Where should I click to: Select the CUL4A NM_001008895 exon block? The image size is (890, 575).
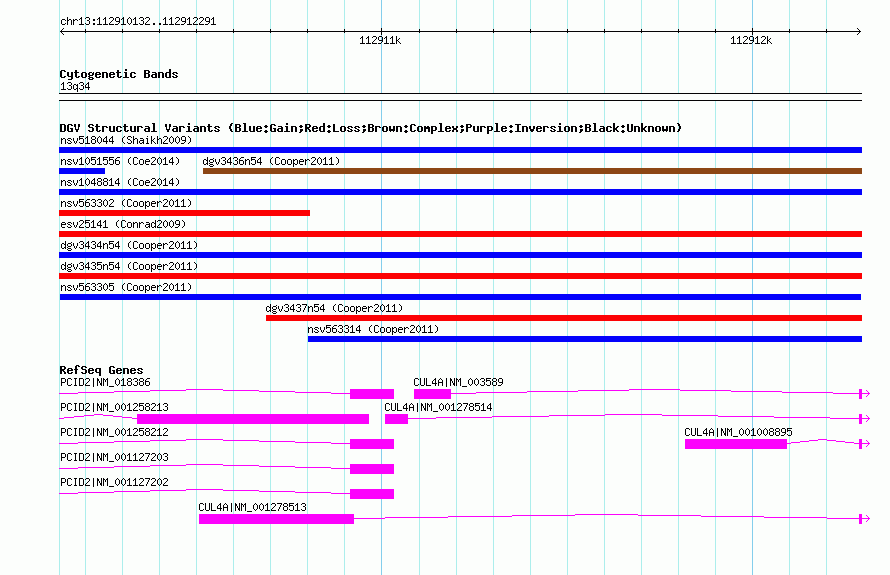(736, 444)
